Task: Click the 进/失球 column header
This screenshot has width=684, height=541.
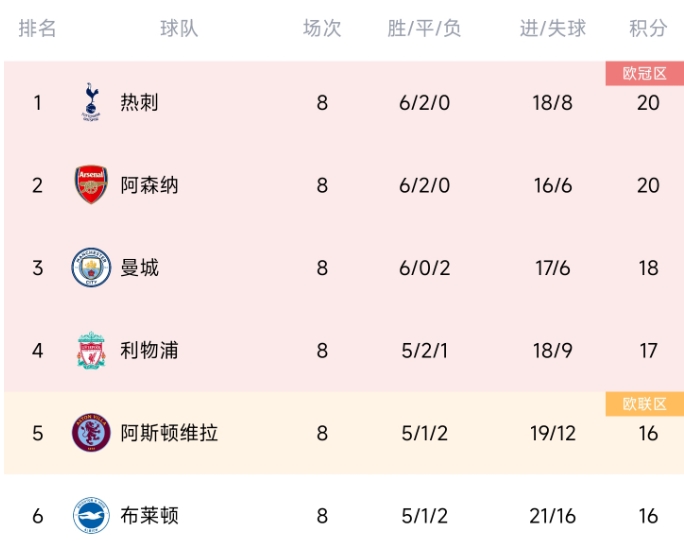Action: [553, 28]
